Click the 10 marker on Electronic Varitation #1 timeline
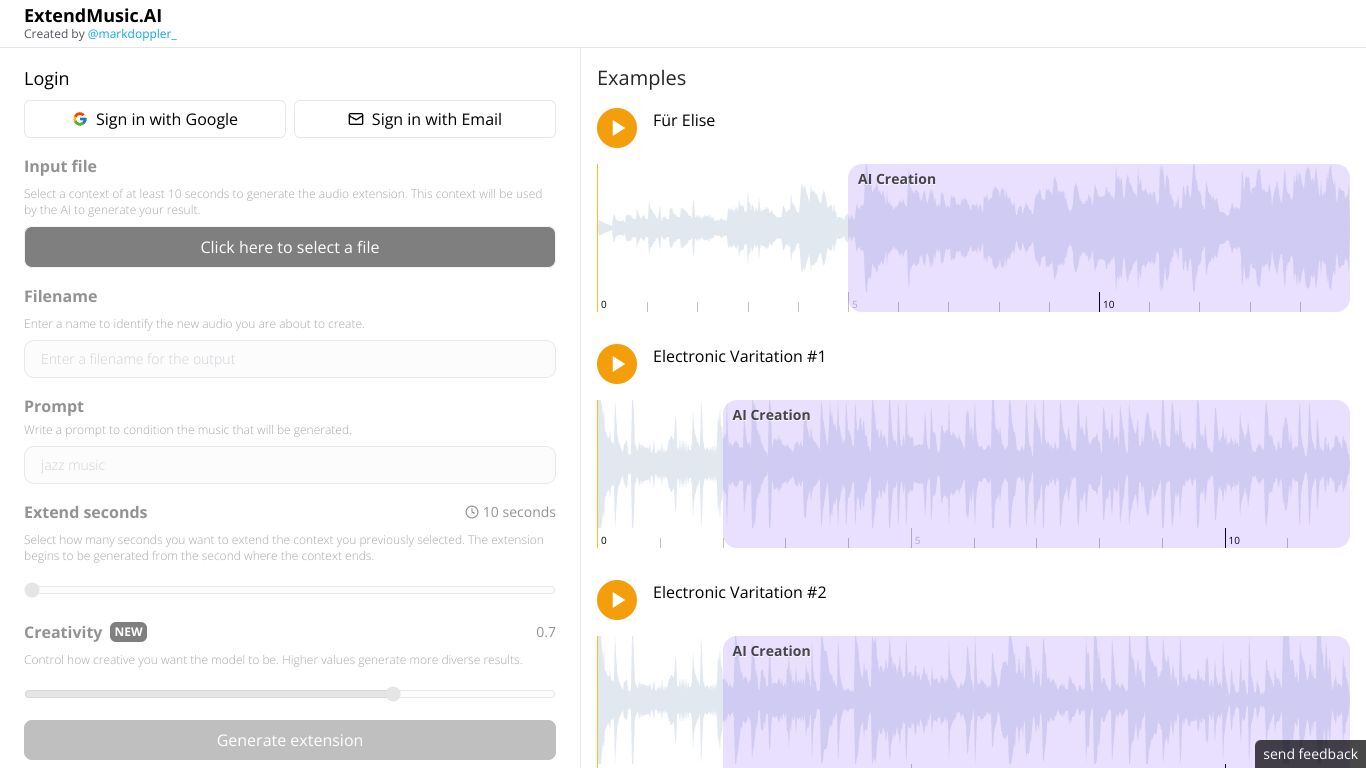The height and width of the screenshot is (768, 1366). tap(1234, 540)
